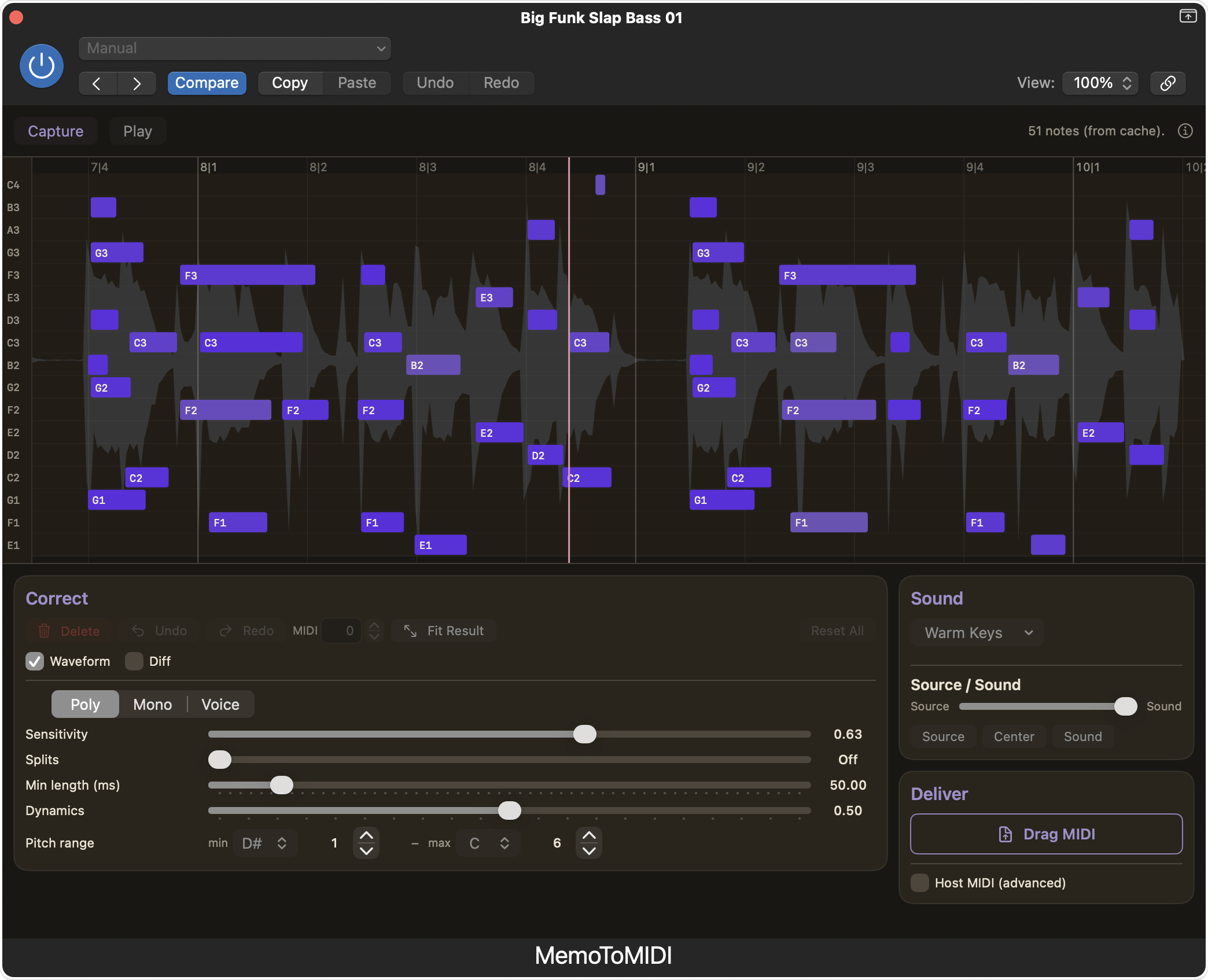
Task: Click the Delete trash icon
Action: pos(45,631)
